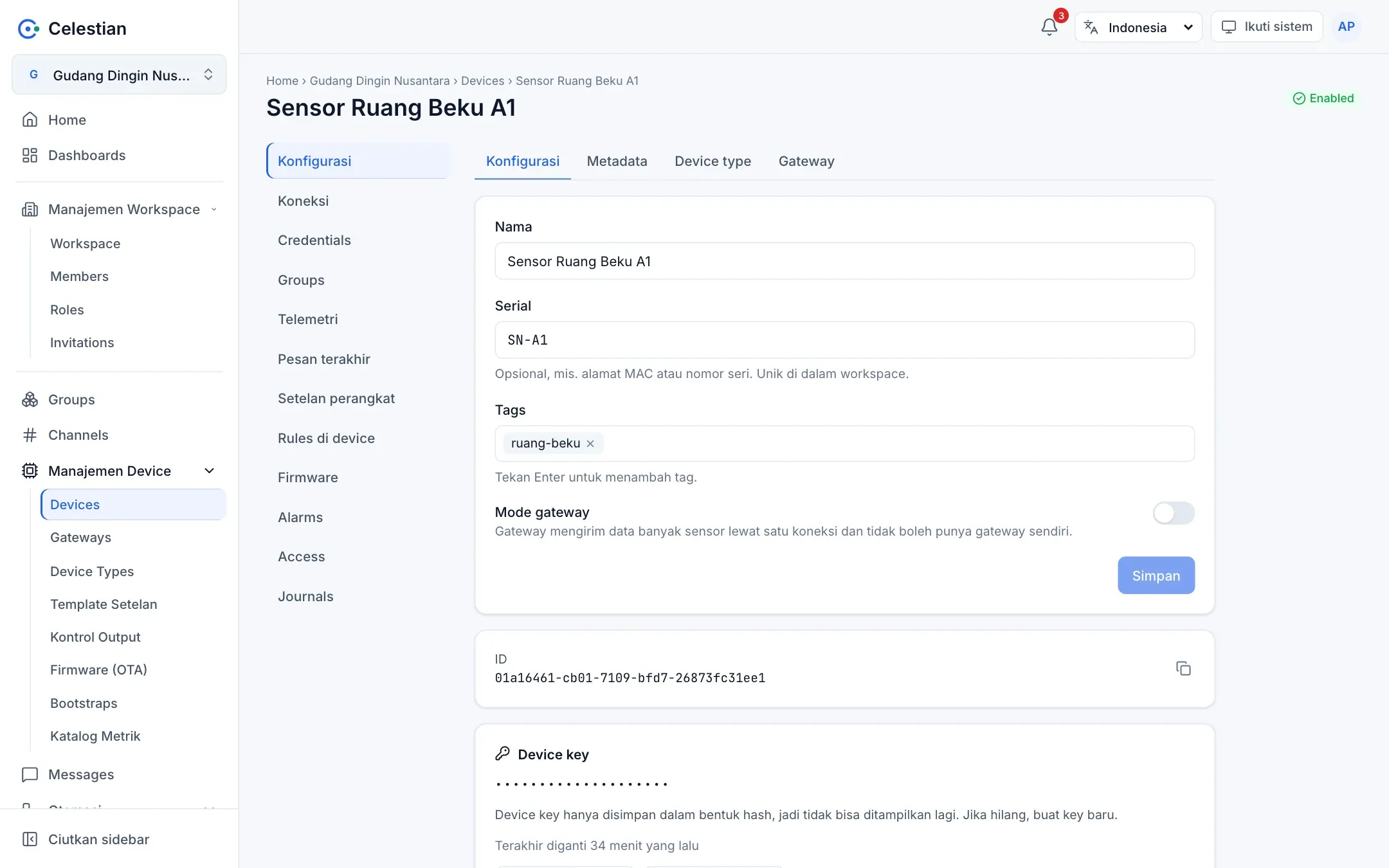
Task: Collapse the Manajemen Device section chevron
Action: [209, 471]
